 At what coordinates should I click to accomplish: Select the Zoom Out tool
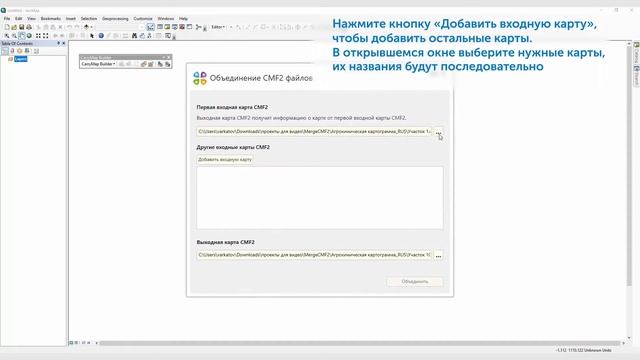[x=14, y=36]
